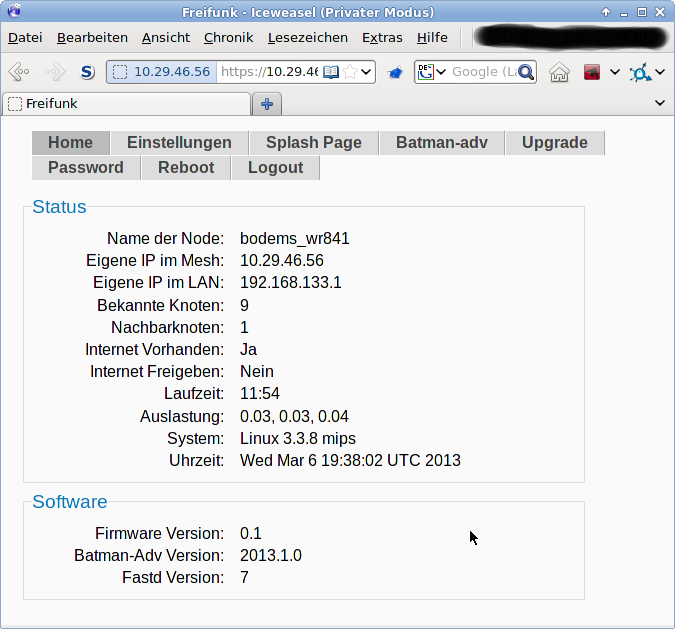Open the URL history dropdown arrow
Viewport: 675px width, 629px height.
367,72
